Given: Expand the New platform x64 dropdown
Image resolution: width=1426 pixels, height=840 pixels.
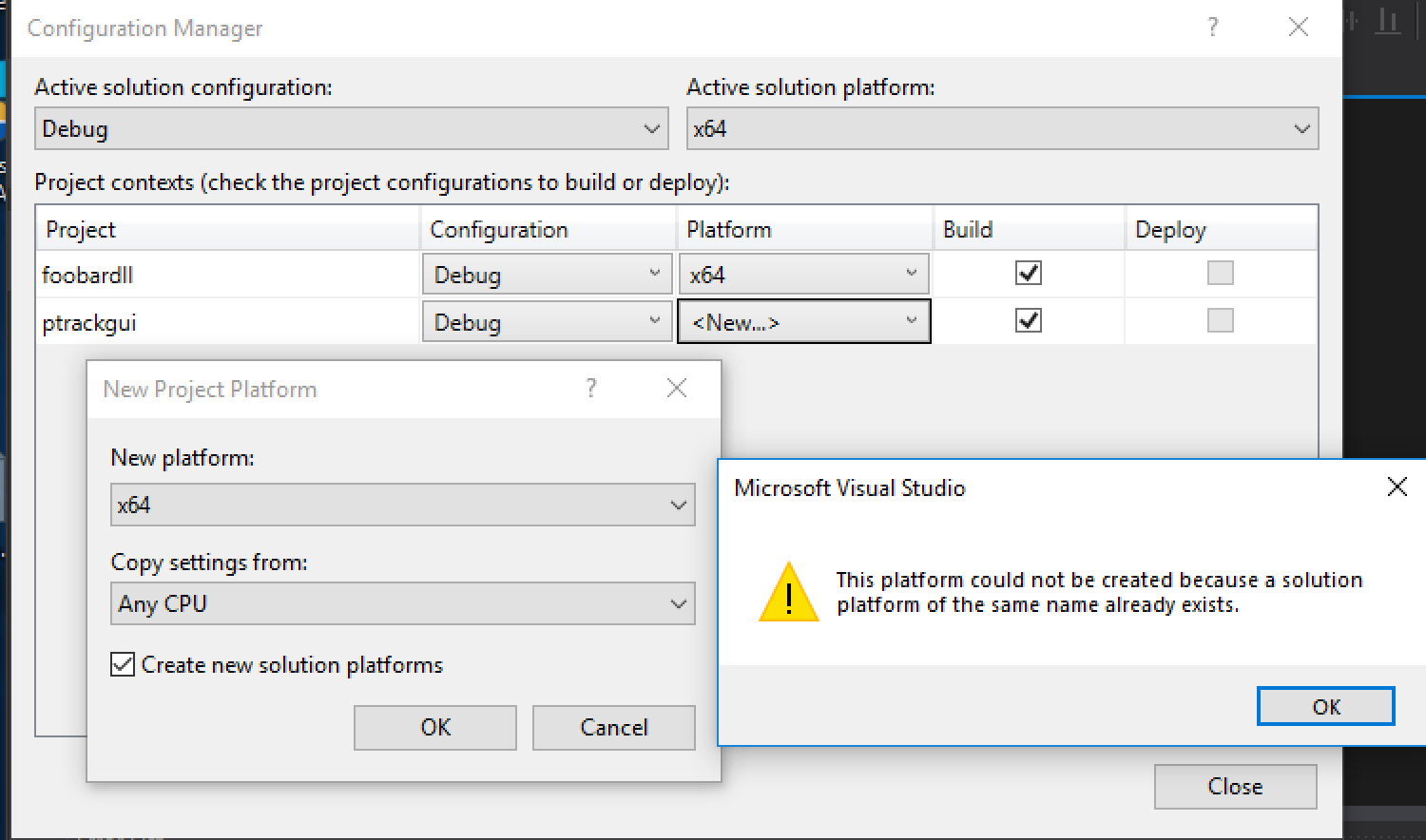Looking at the screenshot, I should (403, 505).
